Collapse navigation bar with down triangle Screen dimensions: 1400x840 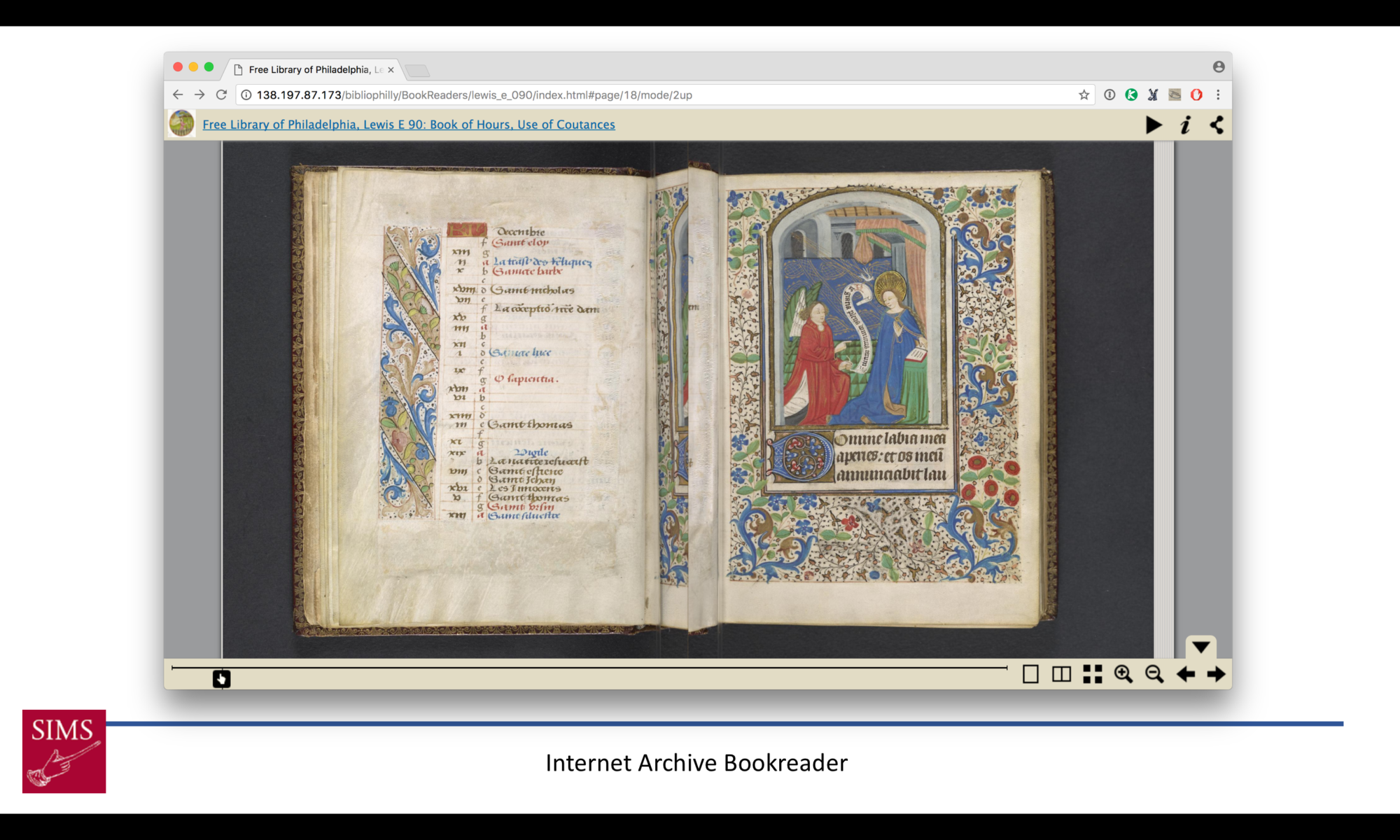tap(1201, 647)
